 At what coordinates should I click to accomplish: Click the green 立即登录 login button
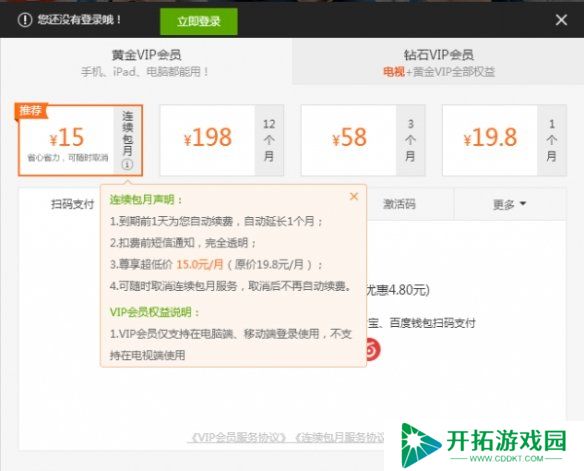199,22
